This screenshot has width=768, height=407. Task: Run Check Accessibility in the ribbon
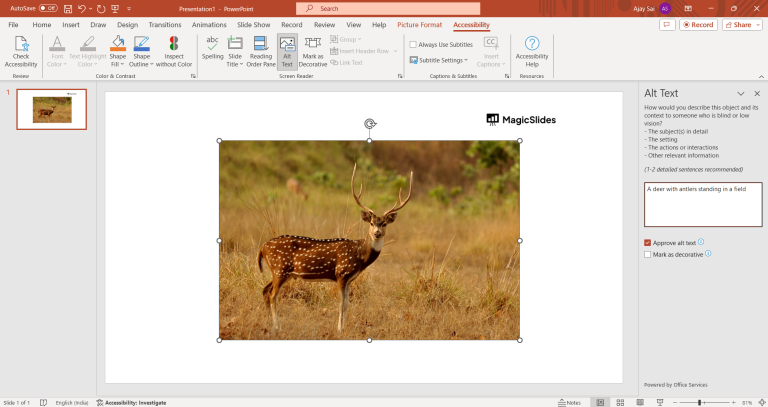[21, 51]
